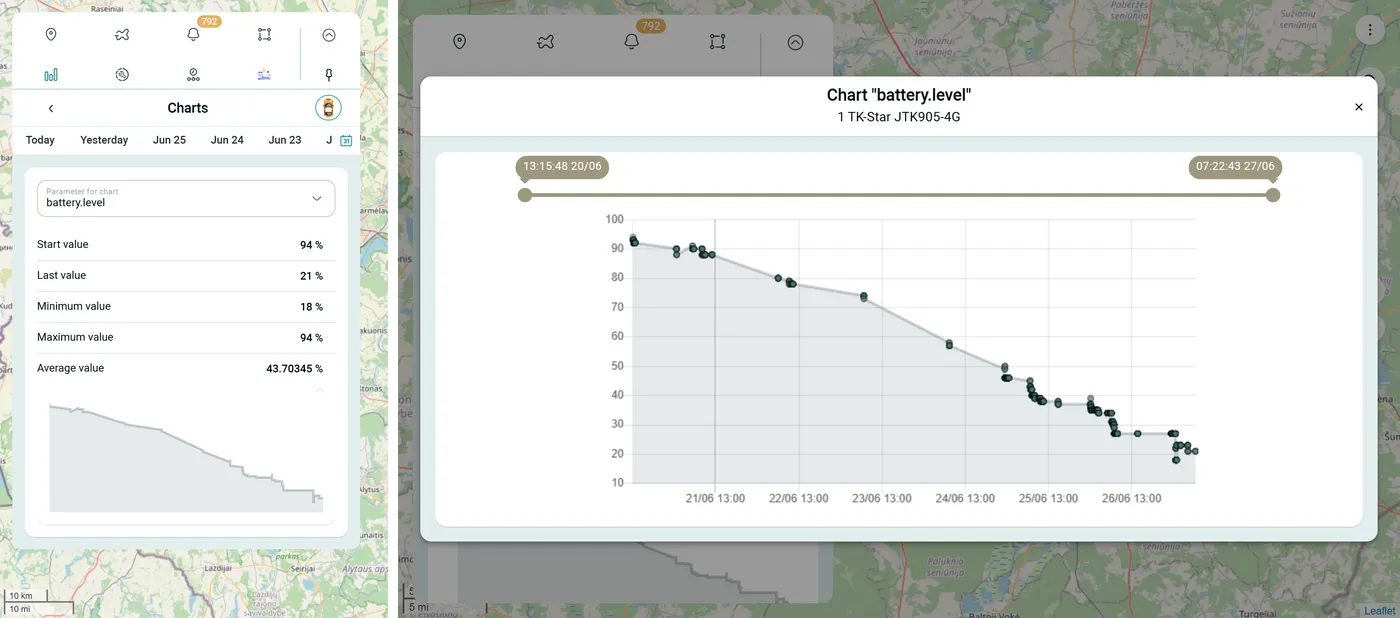Close the battery.level chart dialog
Viewport: 1400px width, 618px height.
click(1358, 107)
